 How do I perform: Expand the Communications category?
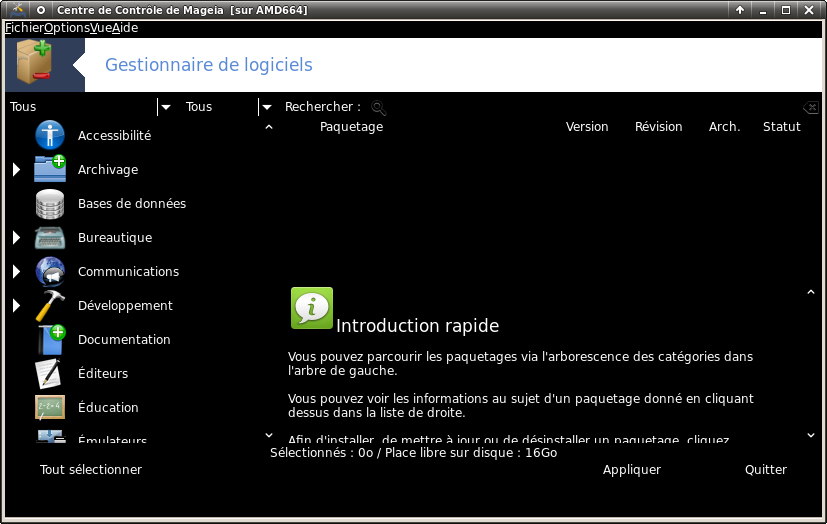16,271
